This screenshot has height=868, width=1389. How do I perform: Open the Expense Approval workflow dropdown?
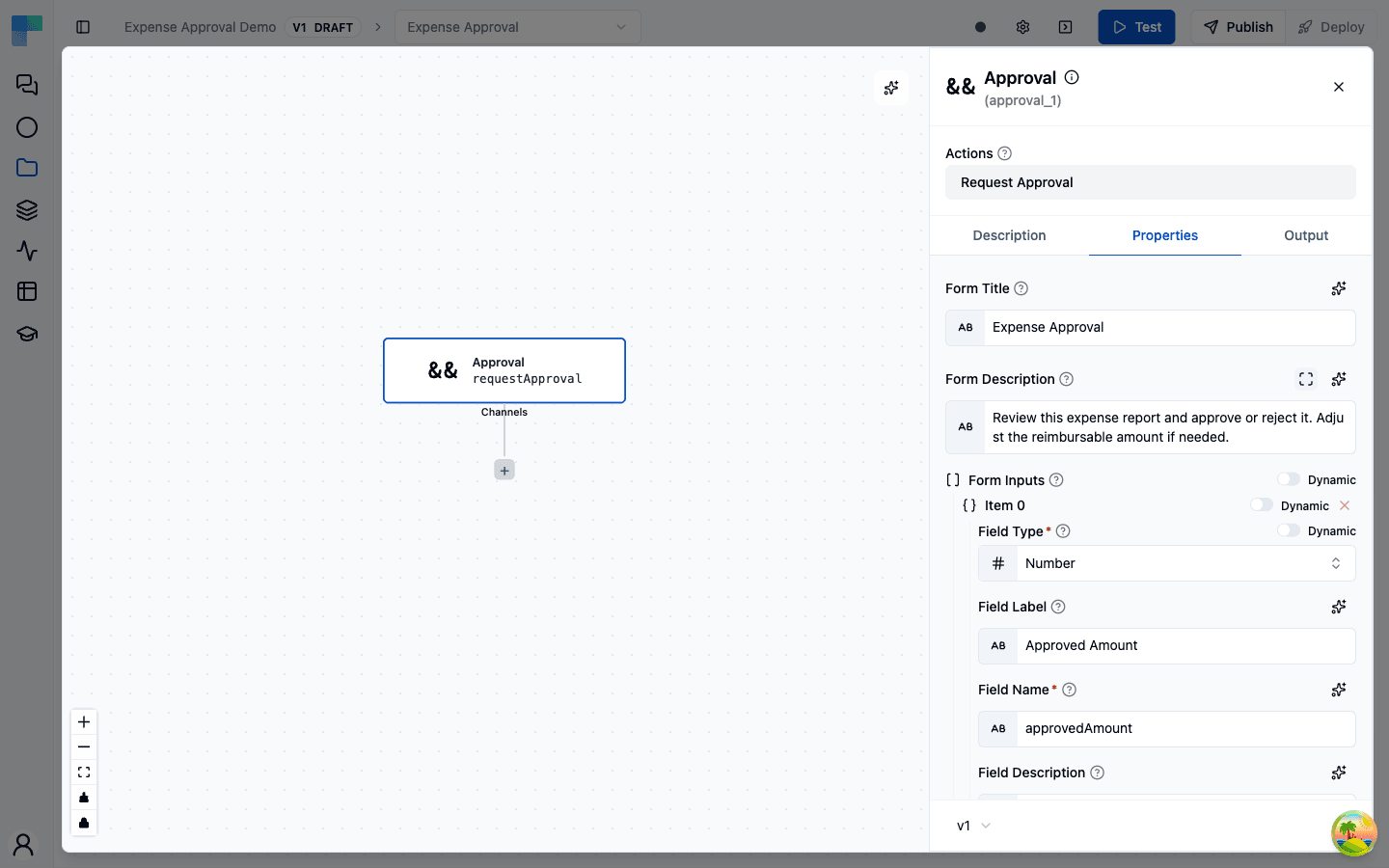tap(518, 27)
